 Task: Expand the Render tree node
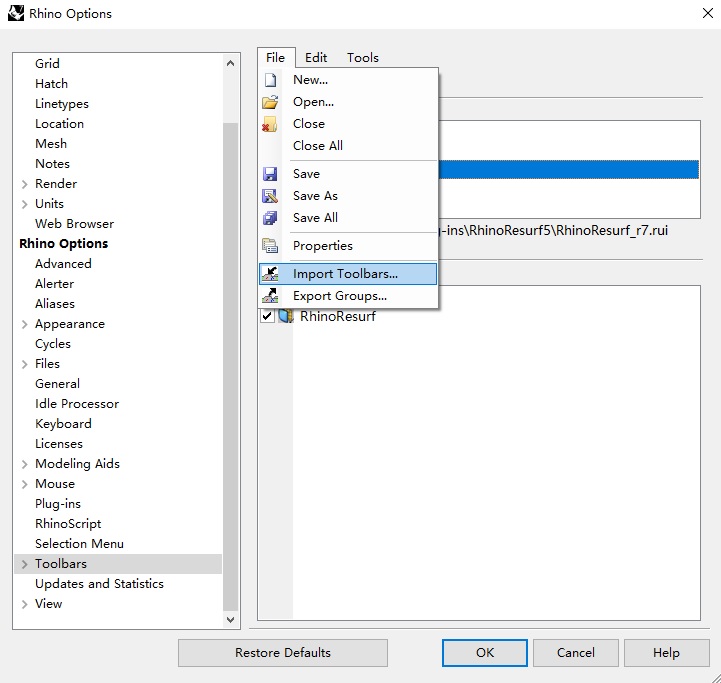[x=24, y=184]
